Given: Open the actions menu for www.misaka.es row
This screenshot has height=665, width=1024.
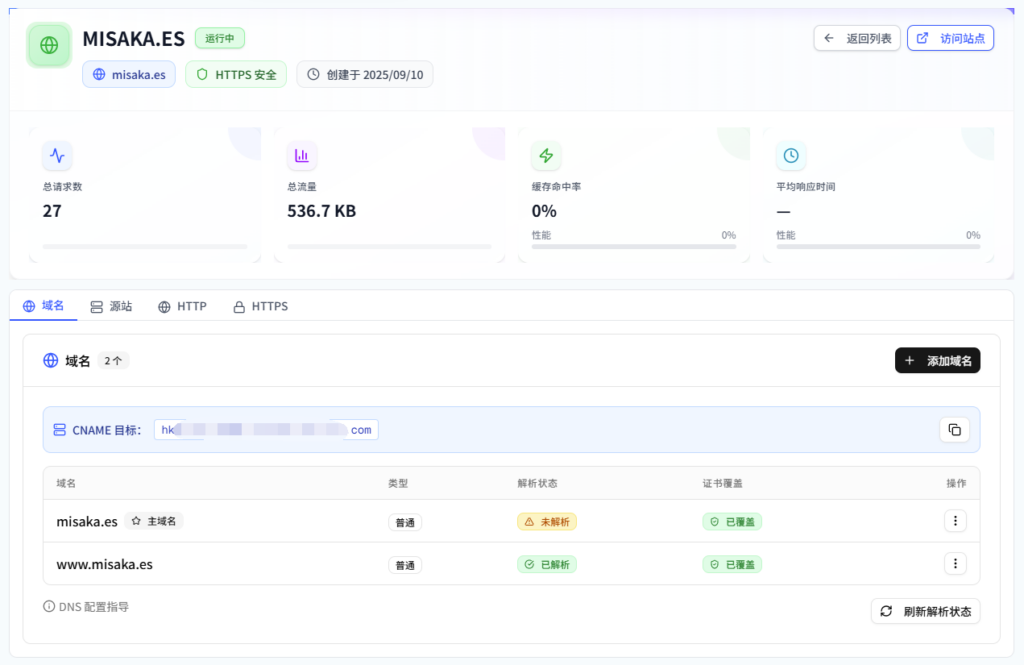Looking at the screenshot, I should (955, 564).
